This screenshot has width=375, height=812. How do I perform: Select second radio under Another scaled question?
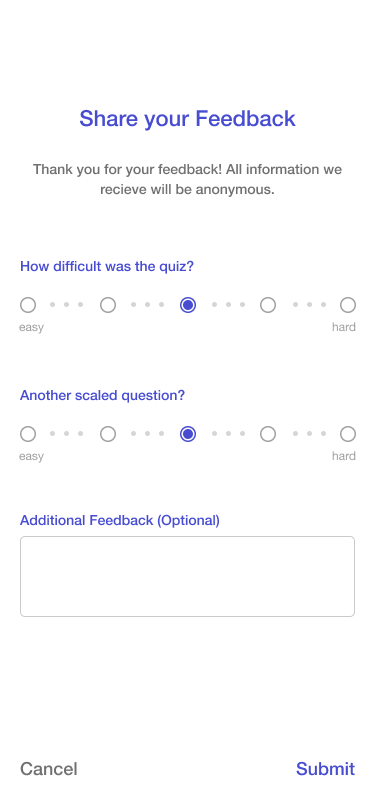108,434
